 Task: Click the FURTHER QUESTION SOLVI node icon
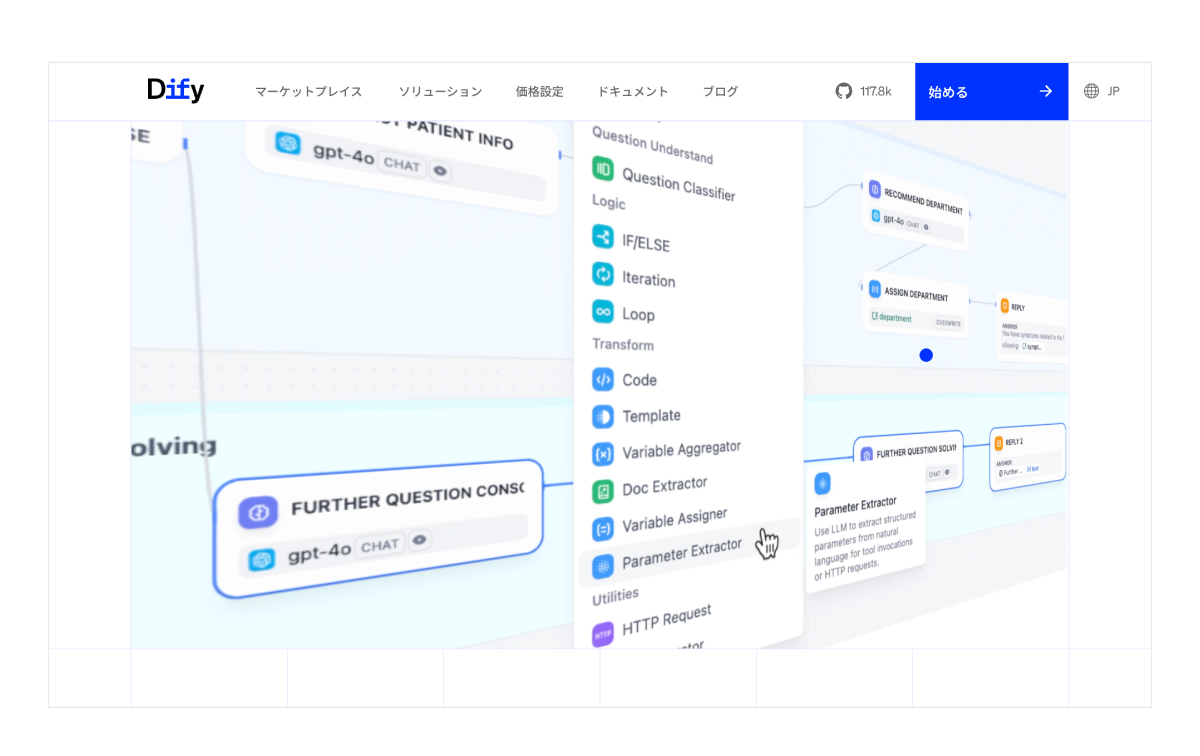[866, 455]
